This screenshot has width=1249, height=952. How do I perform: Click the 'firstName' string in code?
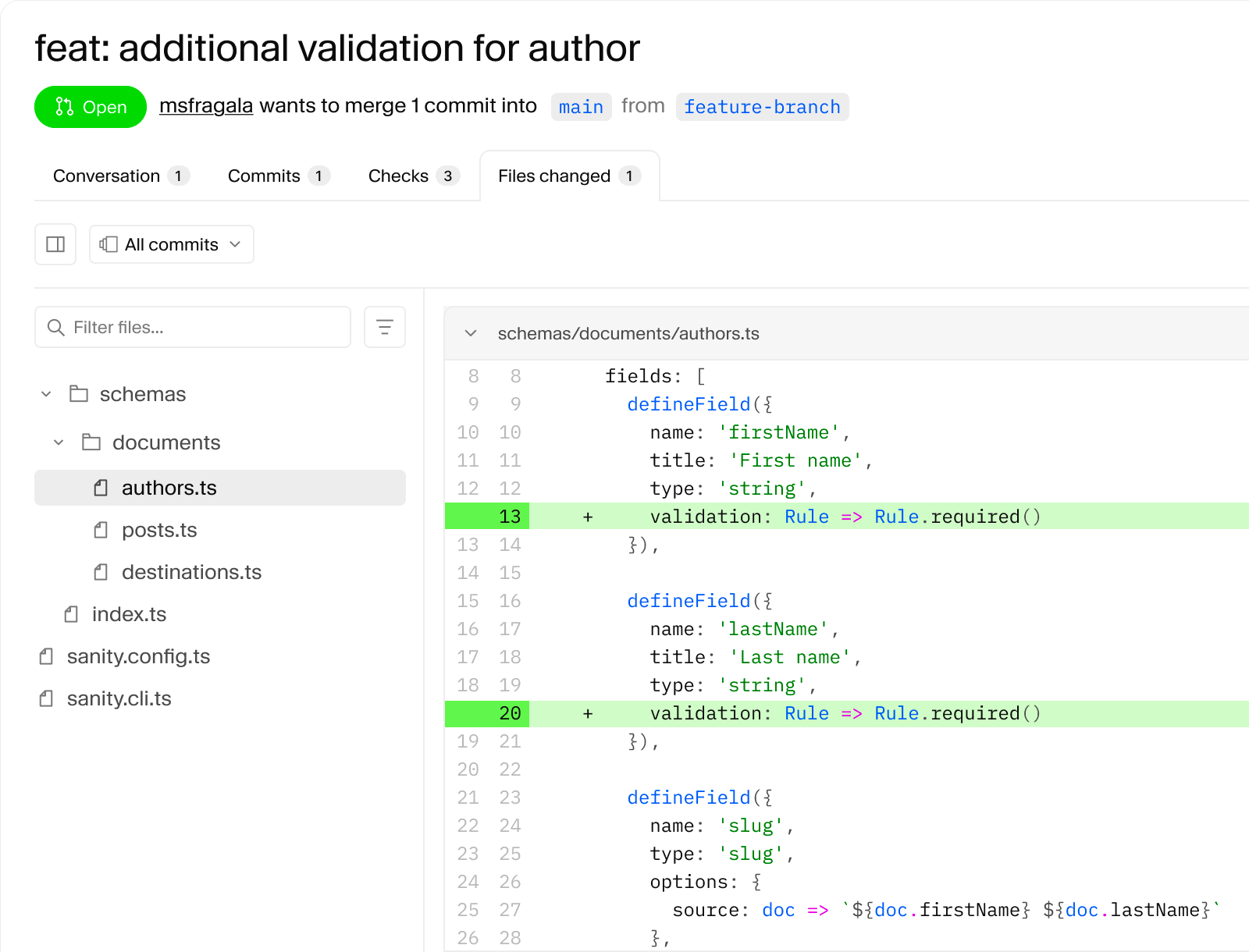point(778,432)
